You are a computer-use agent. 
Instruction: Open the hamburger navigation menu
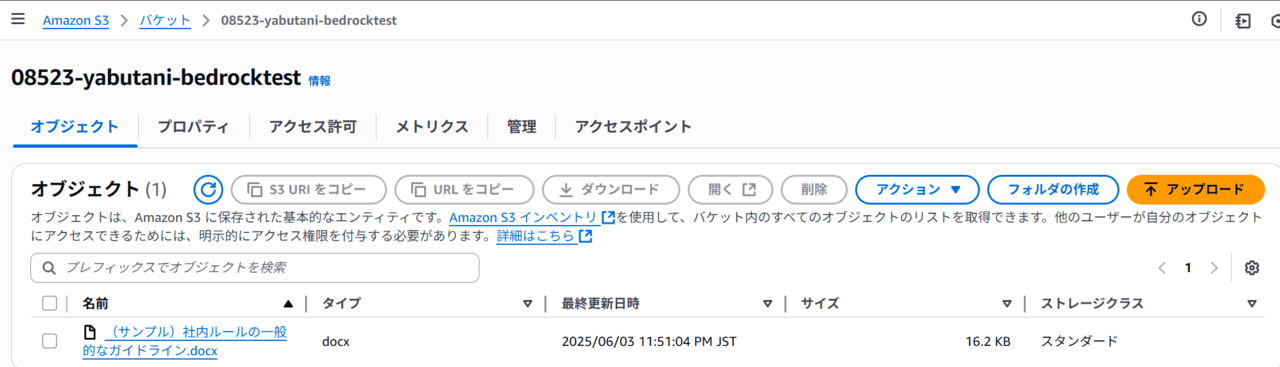point(18,19)
